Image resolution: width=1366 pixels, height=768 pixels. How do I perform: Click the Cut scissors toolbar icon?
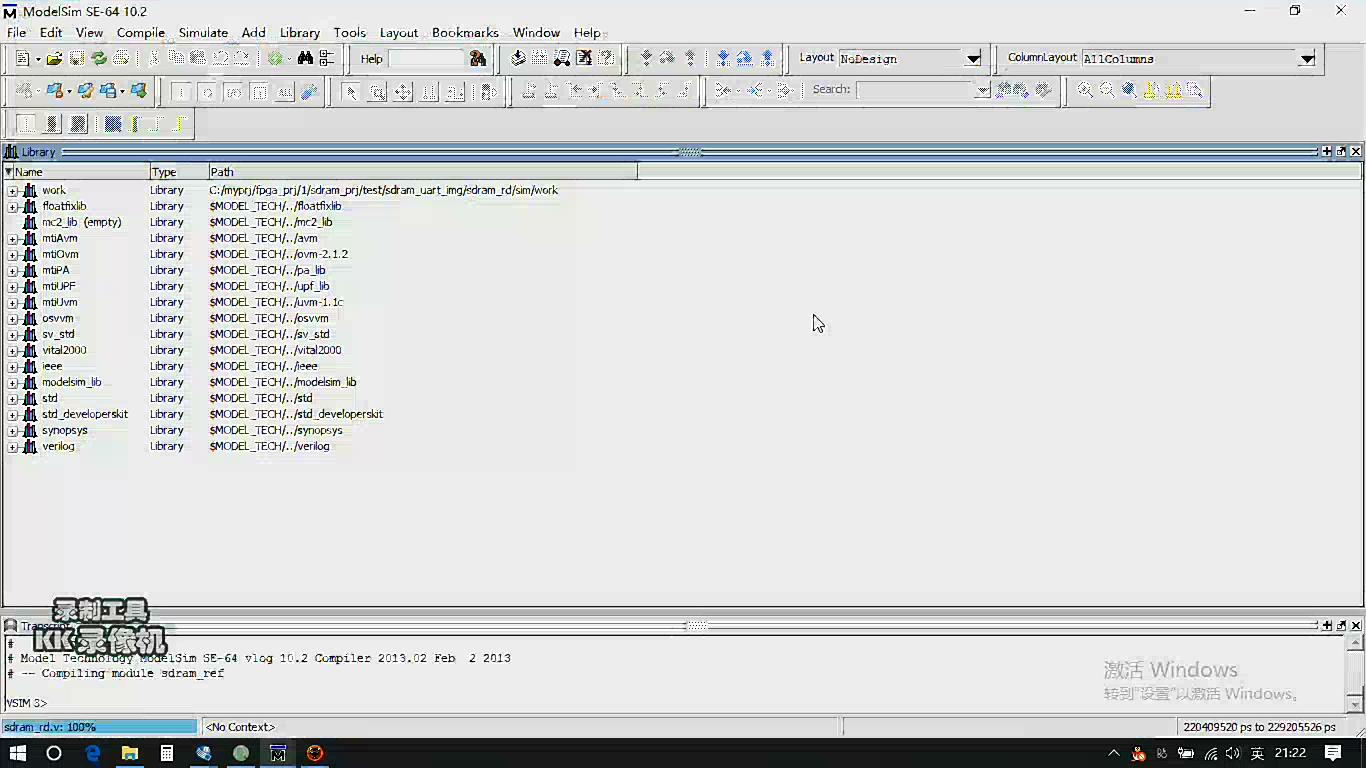(154, 59)
